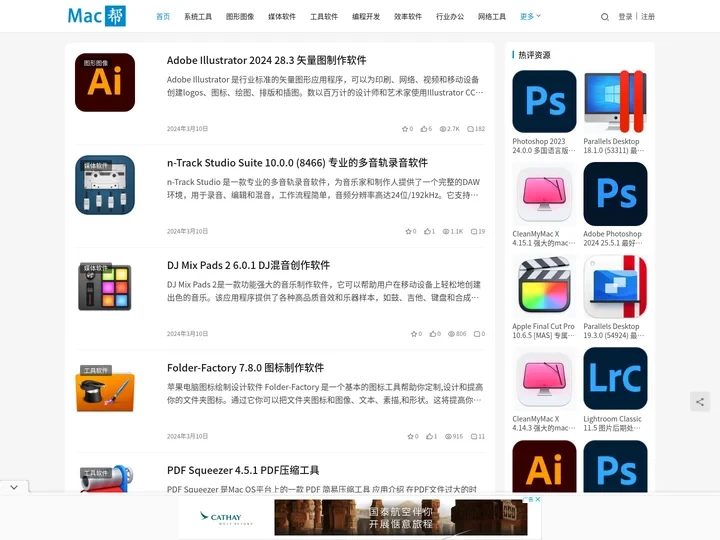
Task: Open Parallels Desktop 18.1.0 sidebar icon
Action: click(615, 101)
